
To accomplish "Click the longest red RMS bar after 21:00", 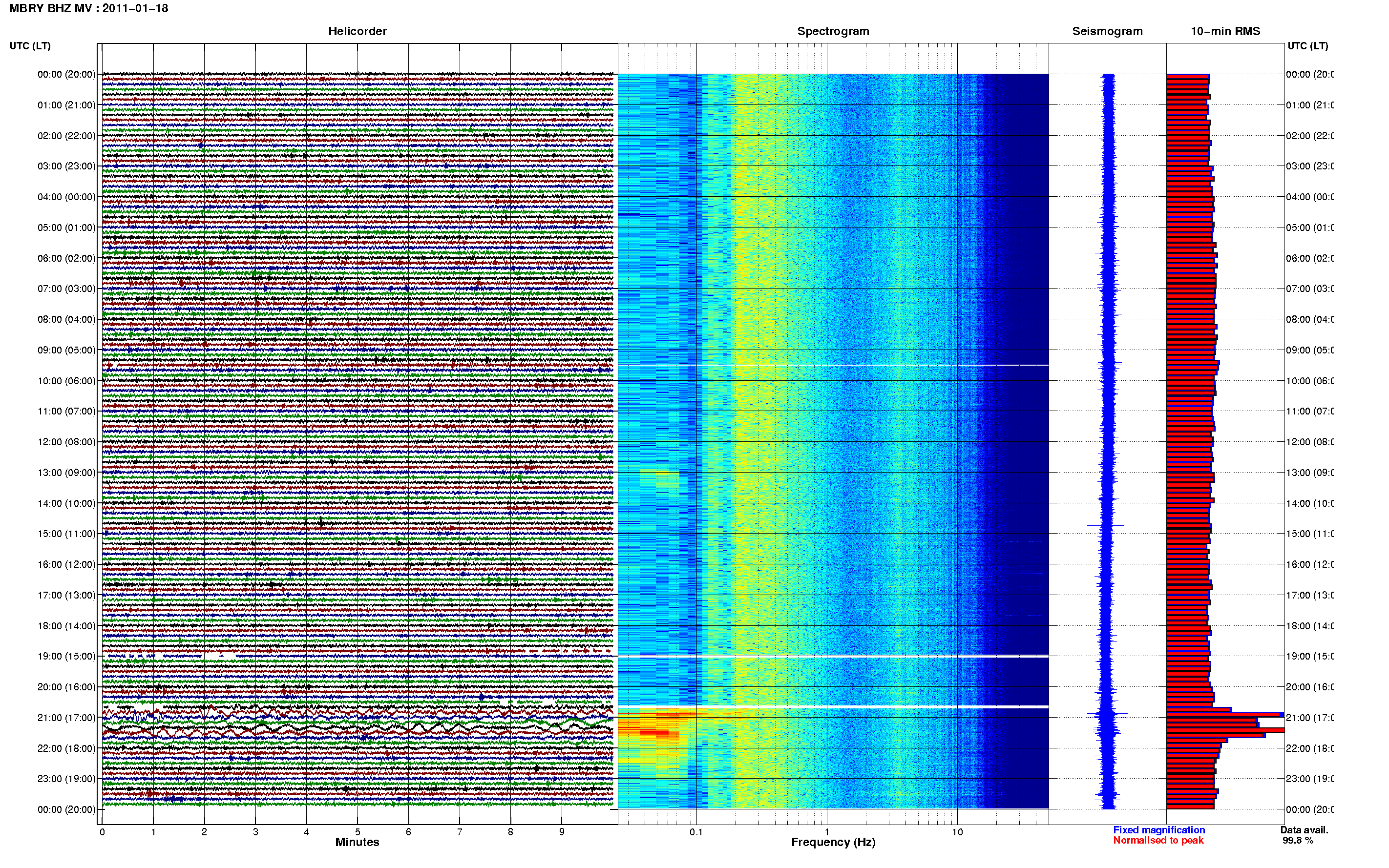I will [x=1225, y=730].
